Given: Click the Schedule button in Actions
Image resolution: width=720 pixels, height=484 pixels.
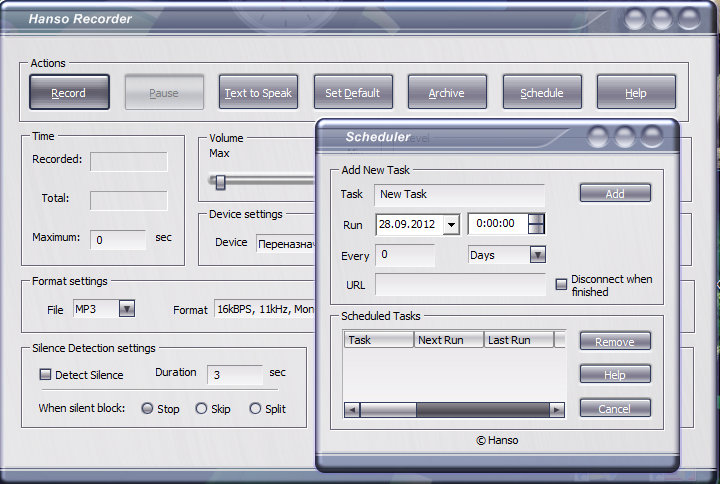Looking at the screenshot, I should coord(542,92).
